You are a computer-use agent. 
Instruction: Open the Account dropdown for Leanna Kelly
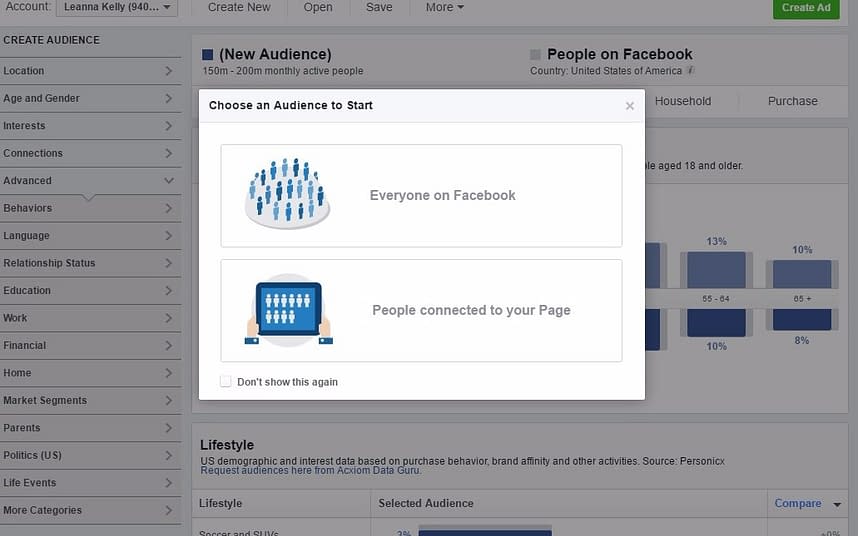pyautogui.click(x=117, y=8)
